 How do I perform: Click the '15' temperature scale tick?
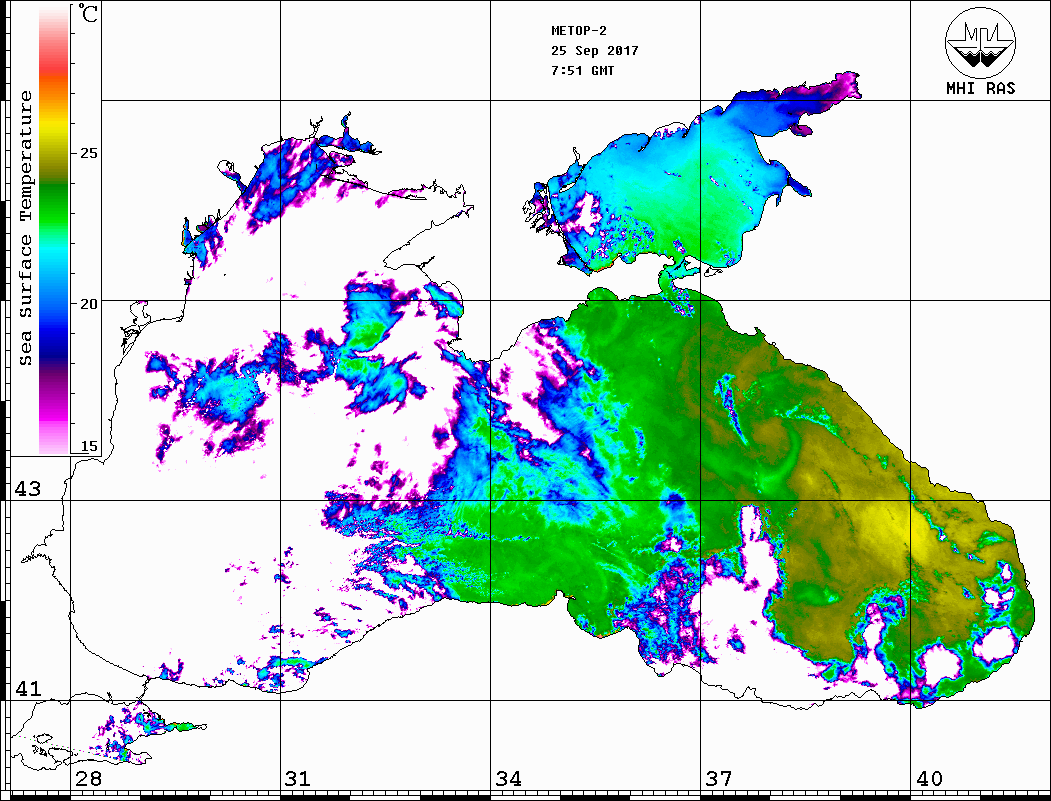click(88, 446)
